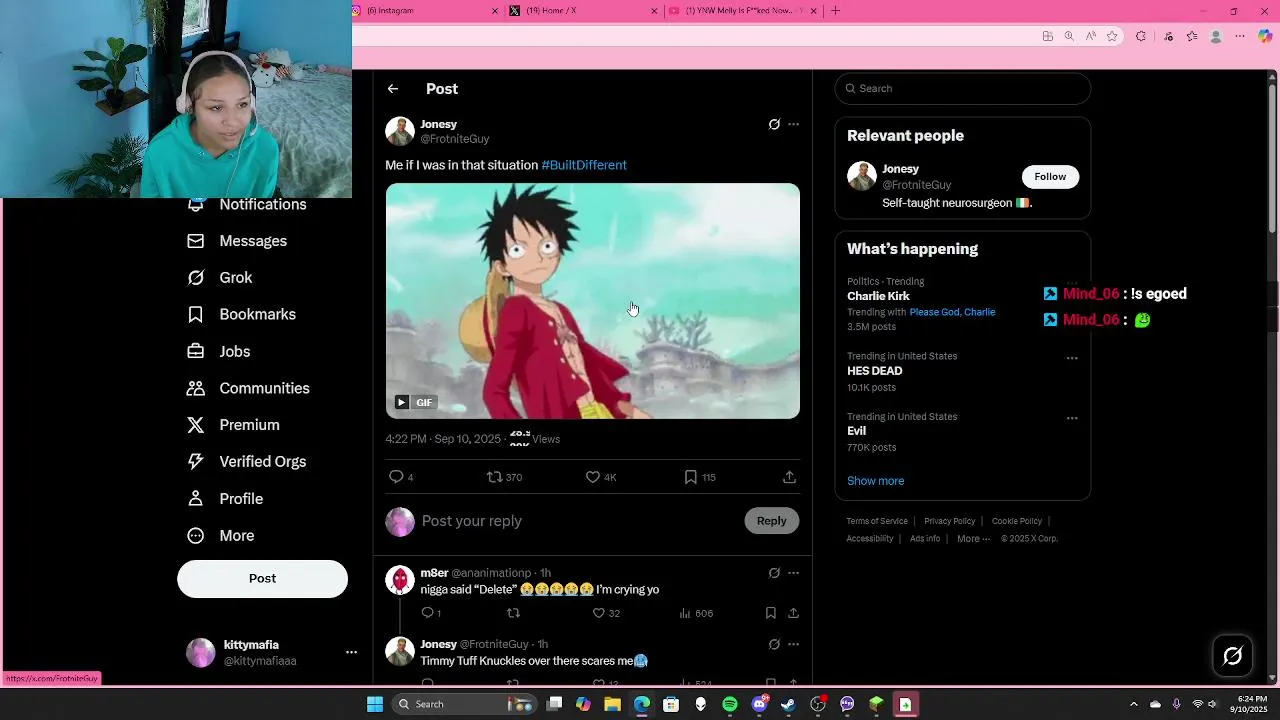Open the Grok floating button

[1233, 656]
